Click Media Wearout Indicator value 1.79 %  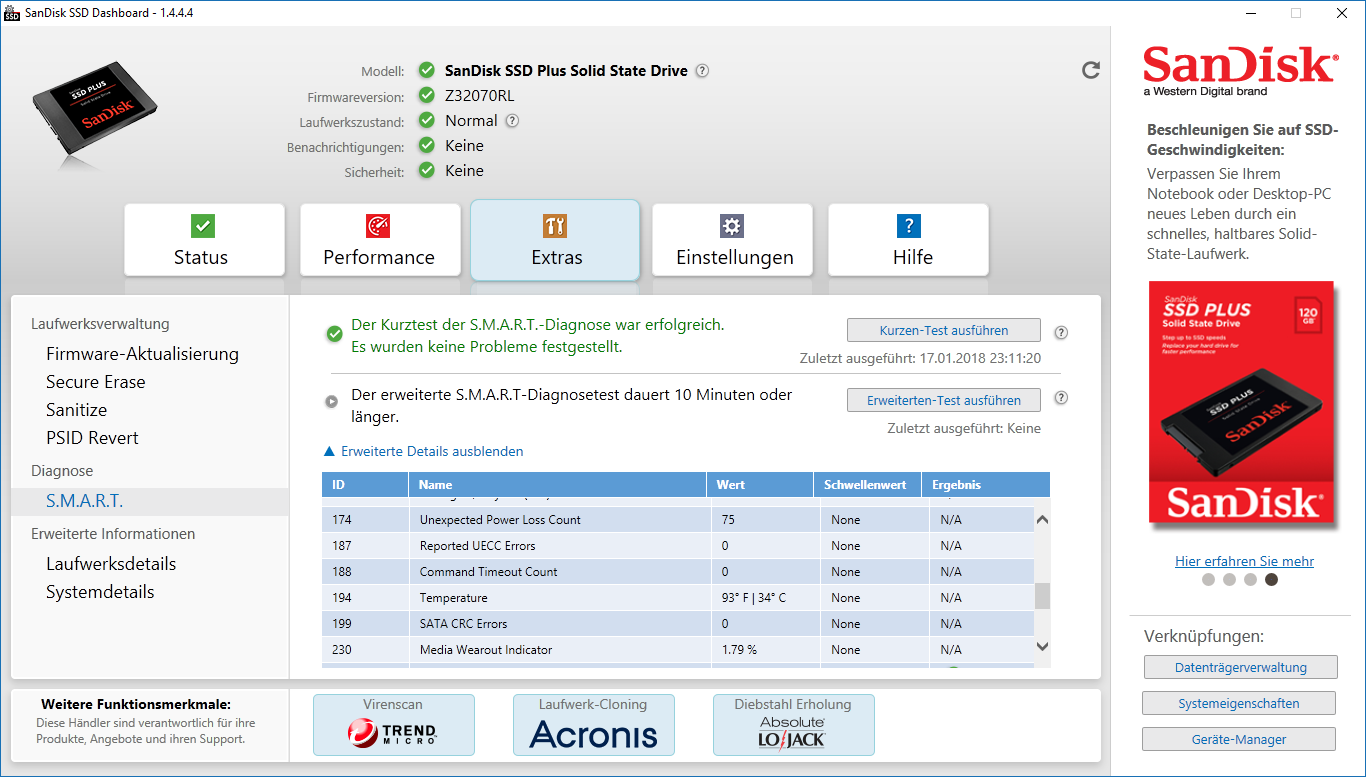pos(739,650)
